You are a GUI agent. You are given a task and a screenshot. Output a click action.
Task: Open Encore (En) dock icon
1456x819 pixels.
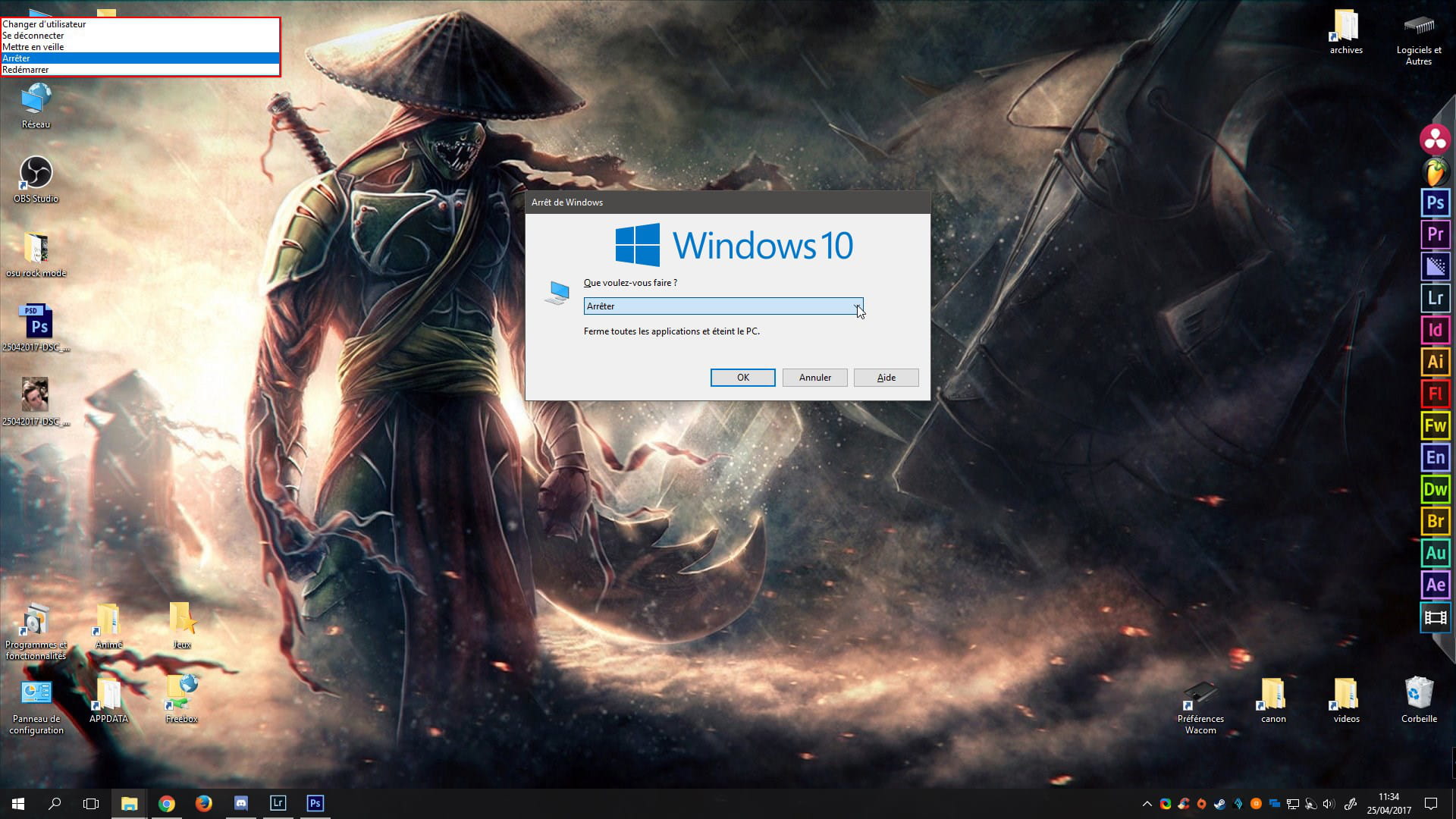tap(1435, 457)
